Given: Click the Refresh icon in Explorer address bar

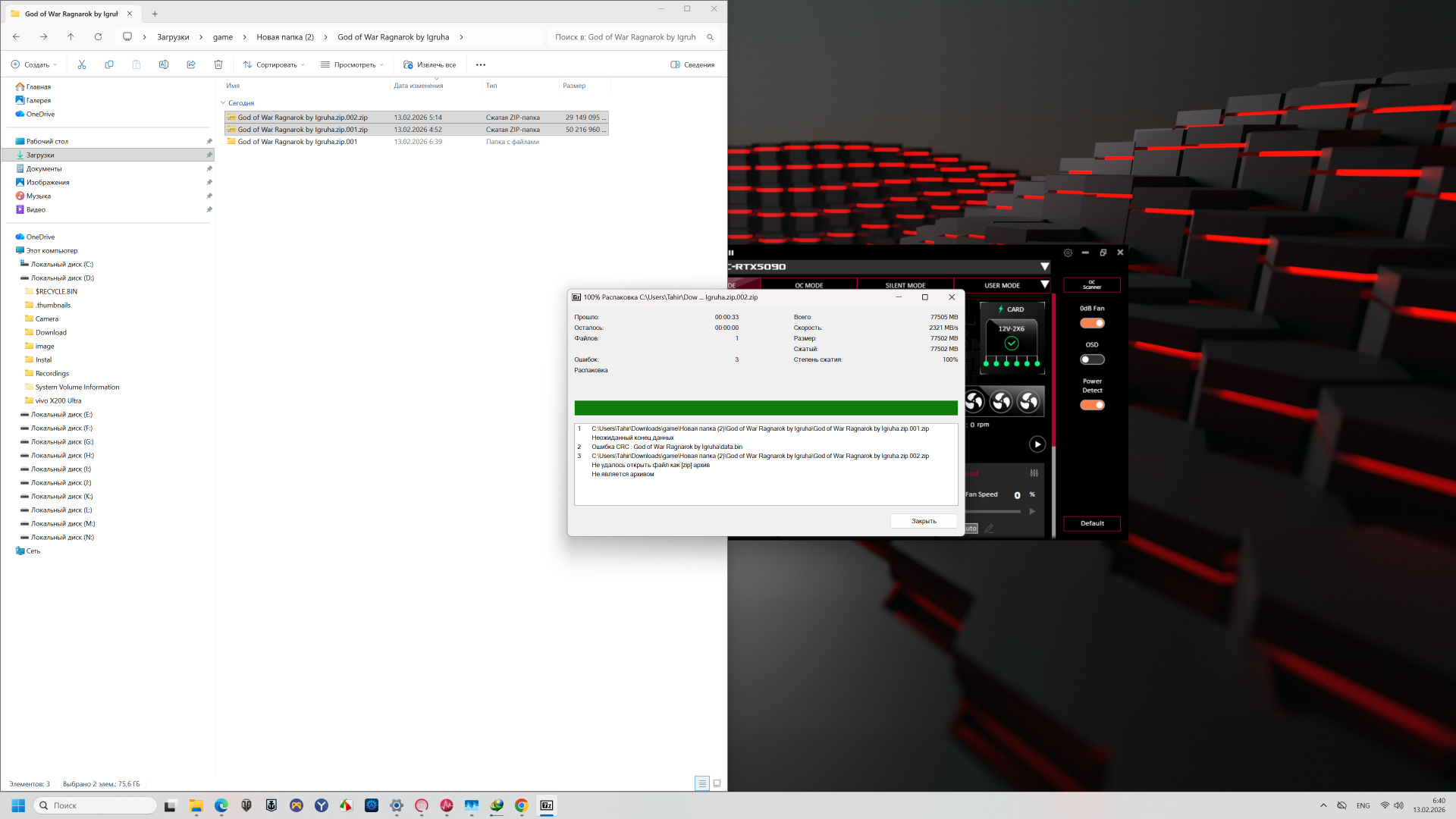Looking at the screenshot, I should (98, 36).
